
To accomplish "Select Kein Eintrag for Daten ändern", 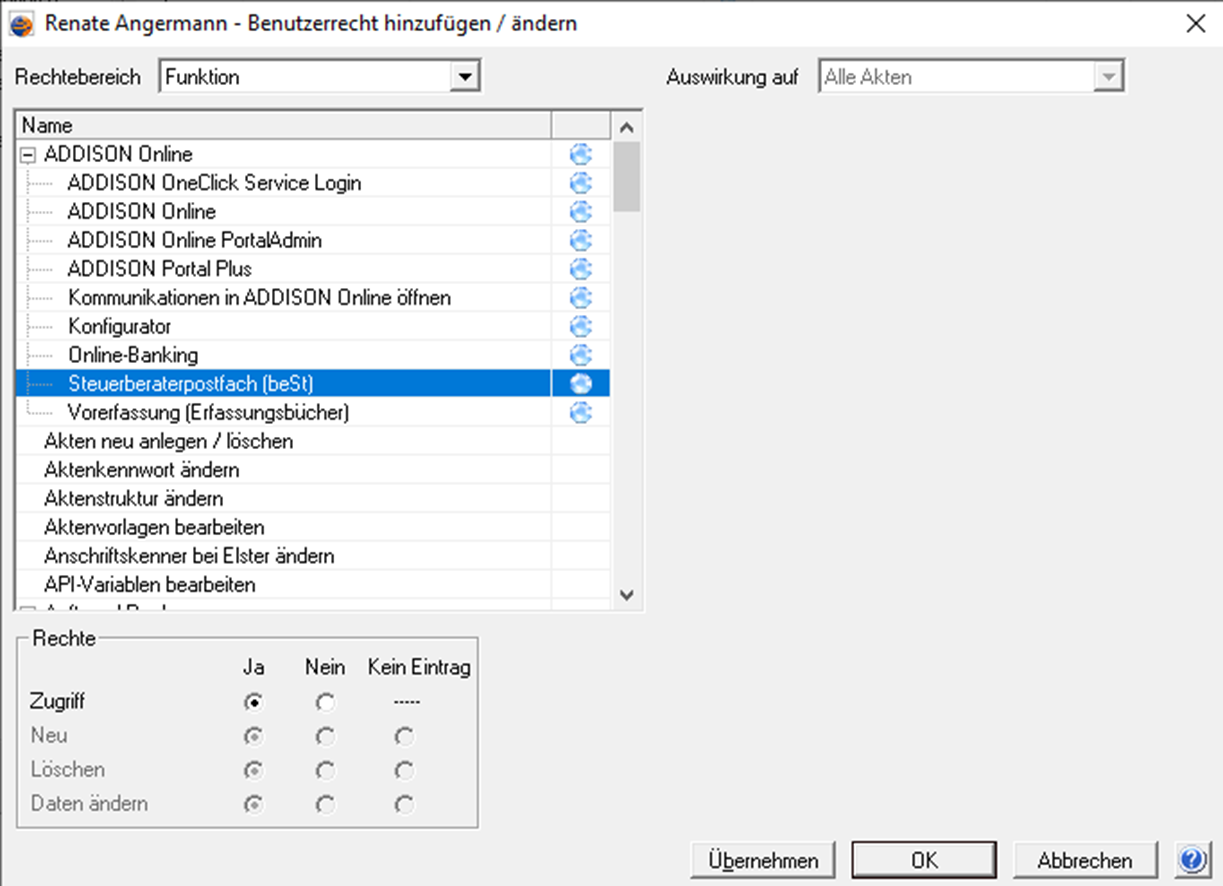I will click(404, 804).
